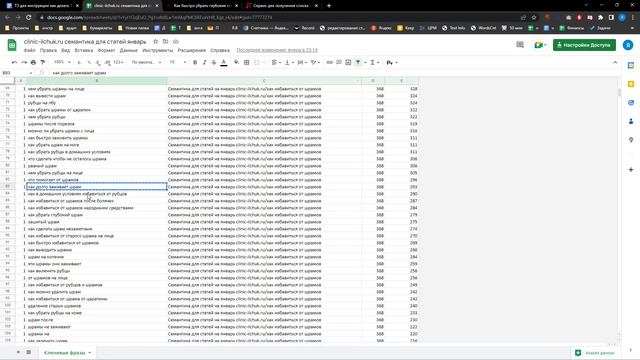Click the formula bar text
Viewport: 640px width, 360px height.
[79, 73]
